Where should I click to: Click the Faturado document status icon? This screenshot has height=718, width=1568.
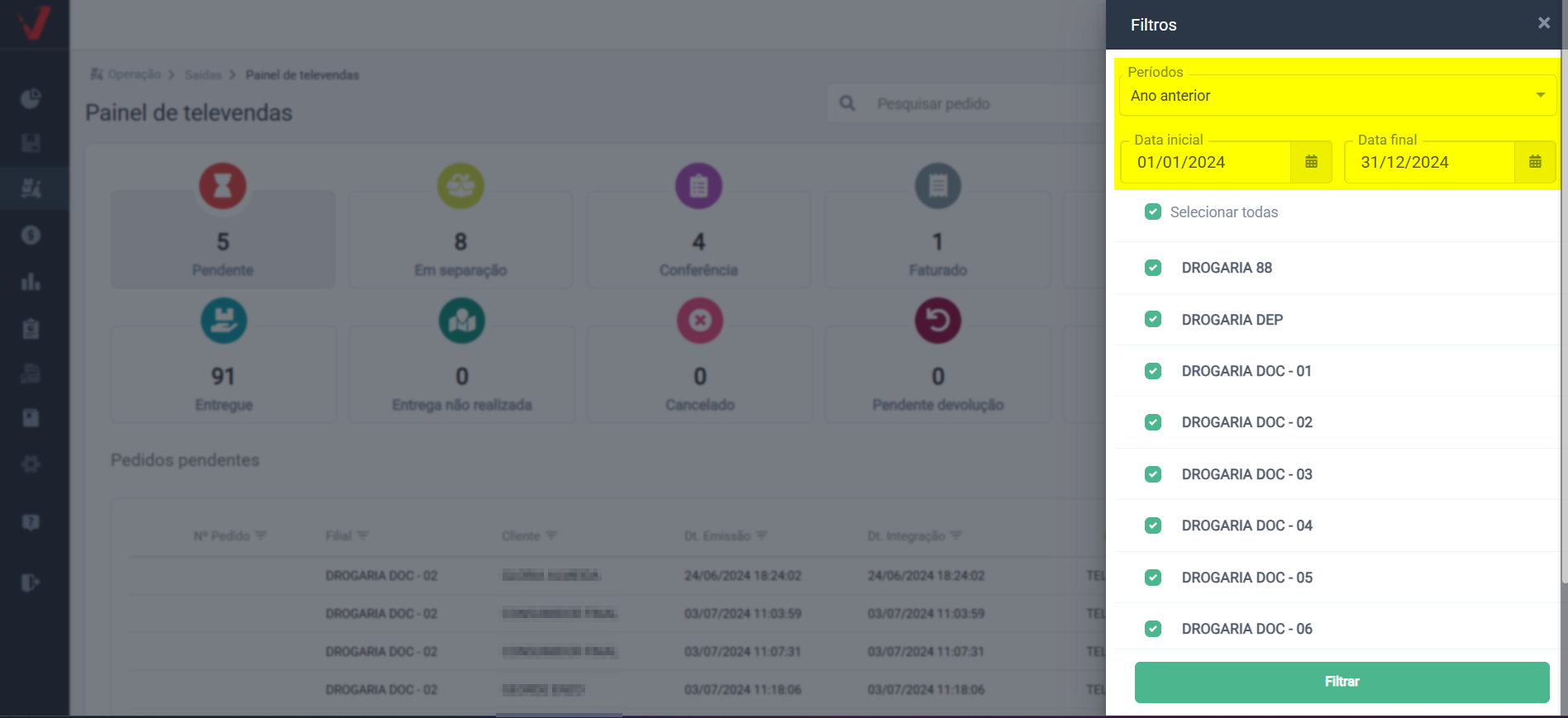point(937,186)
